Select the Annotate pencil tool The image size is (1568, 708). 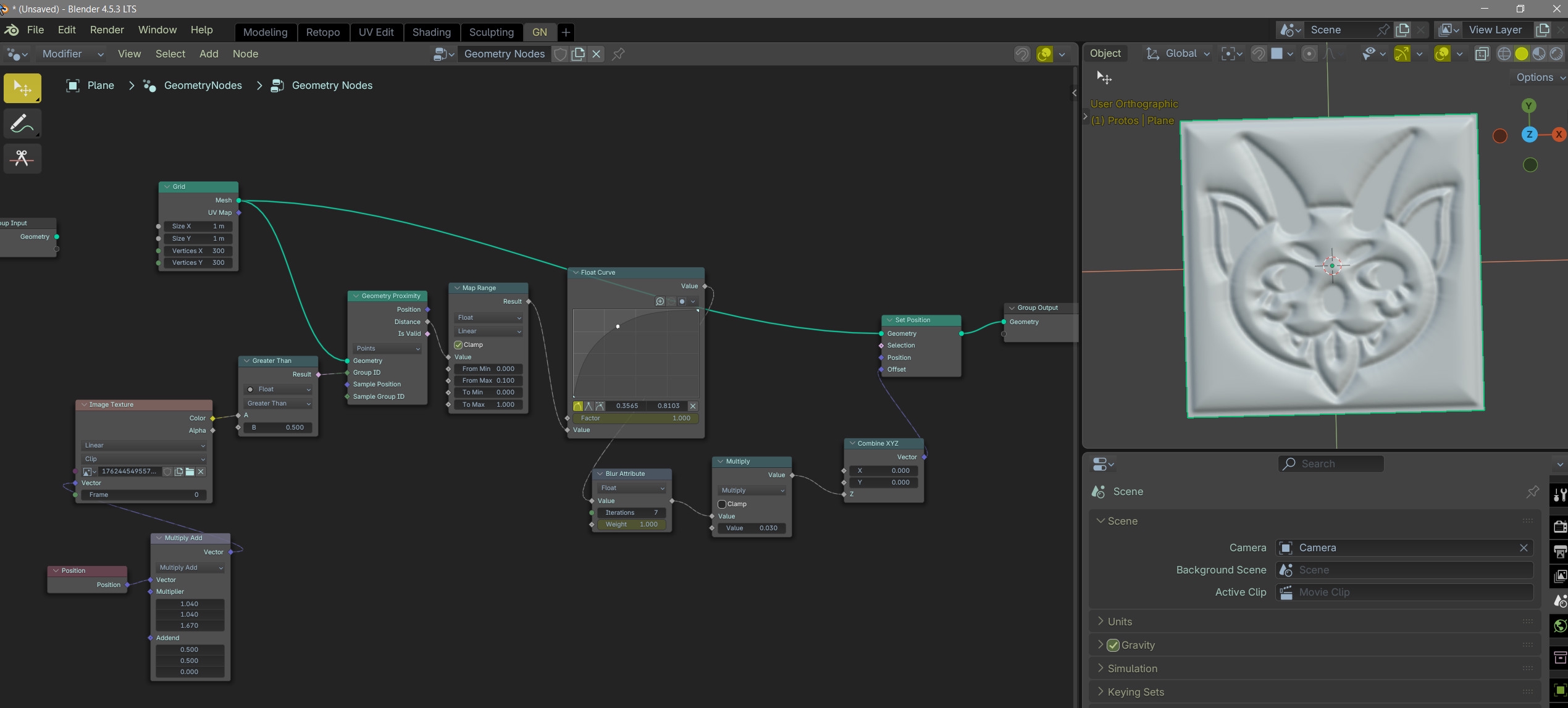22,123
